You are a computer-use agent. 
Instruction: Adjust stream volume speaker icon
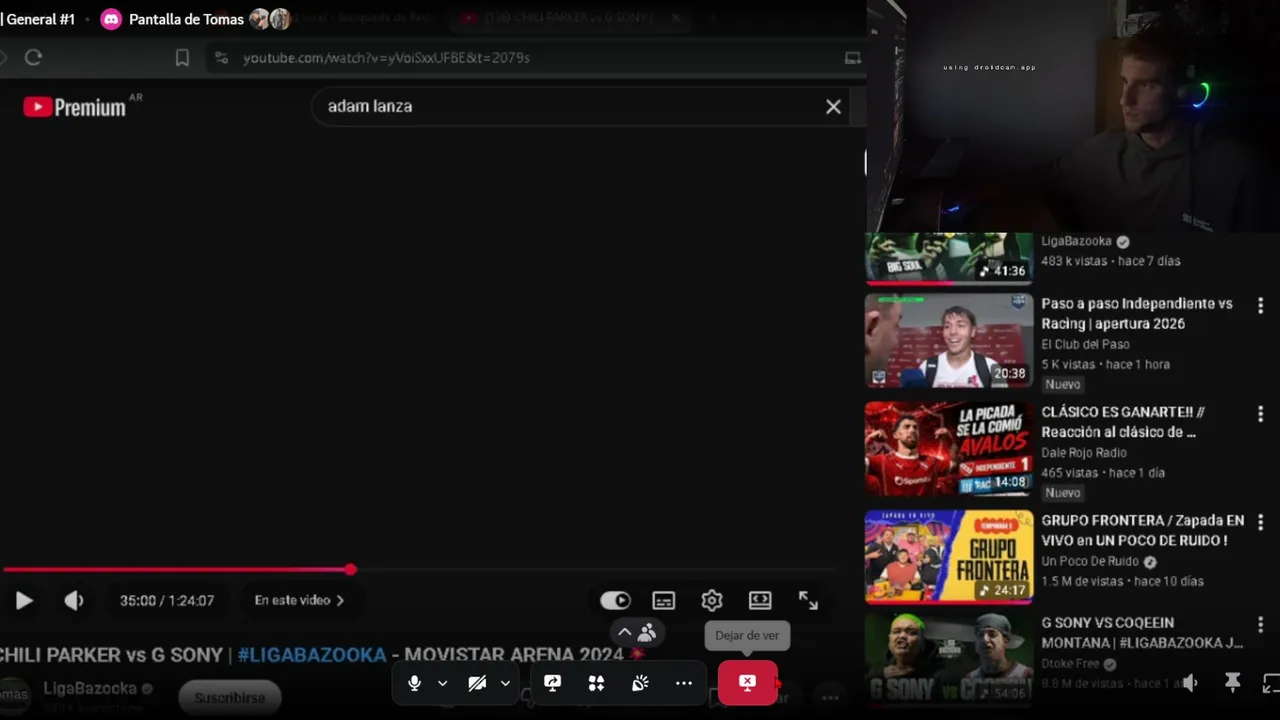pyautogui.click(x=1190, y=683)
